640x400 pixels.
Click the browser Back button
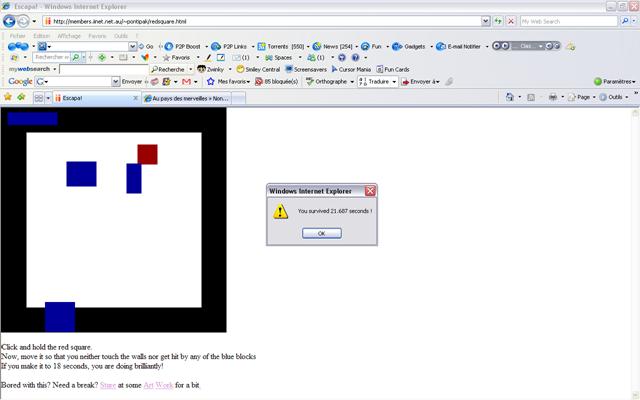pyautogui.click(x=10, y=21)
